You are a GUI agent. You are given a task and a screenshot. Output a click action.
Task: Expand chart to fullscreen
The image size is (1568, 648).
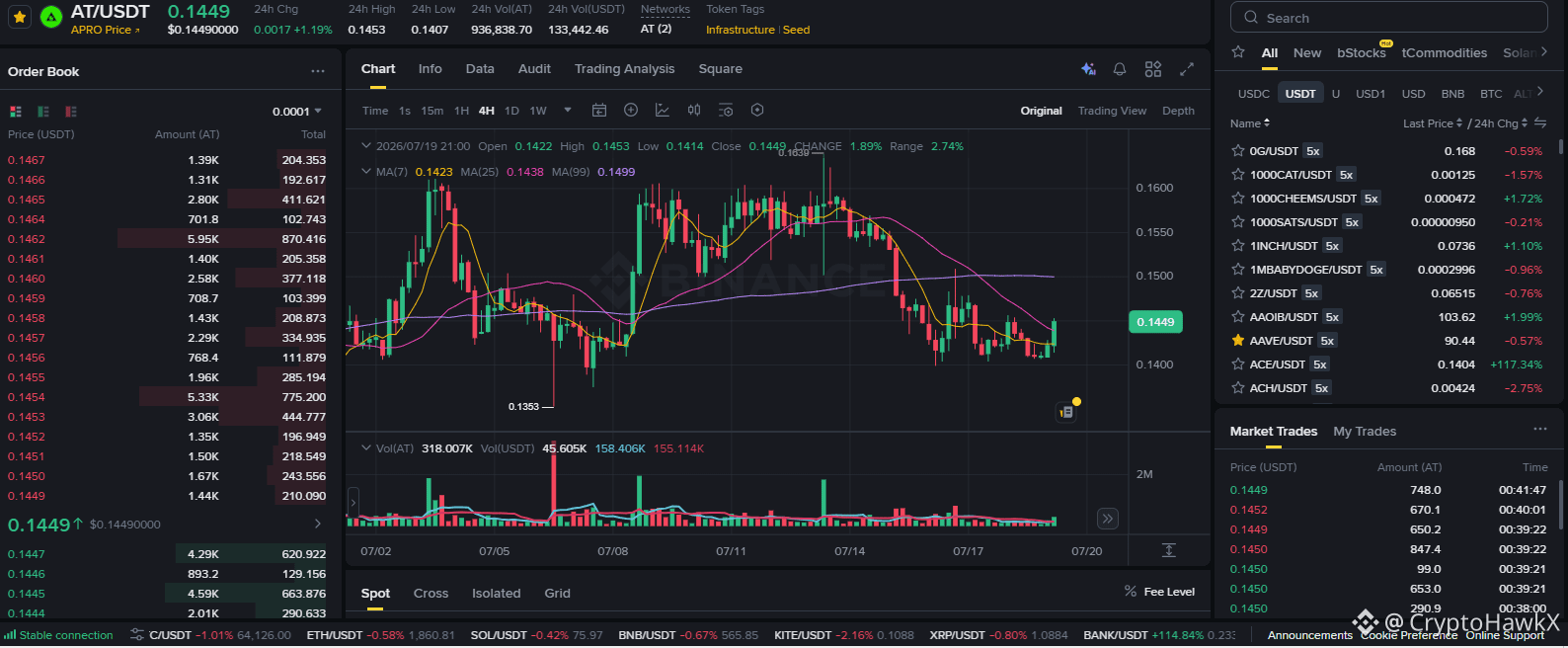pyautogui.click(x=1187, y=69)
